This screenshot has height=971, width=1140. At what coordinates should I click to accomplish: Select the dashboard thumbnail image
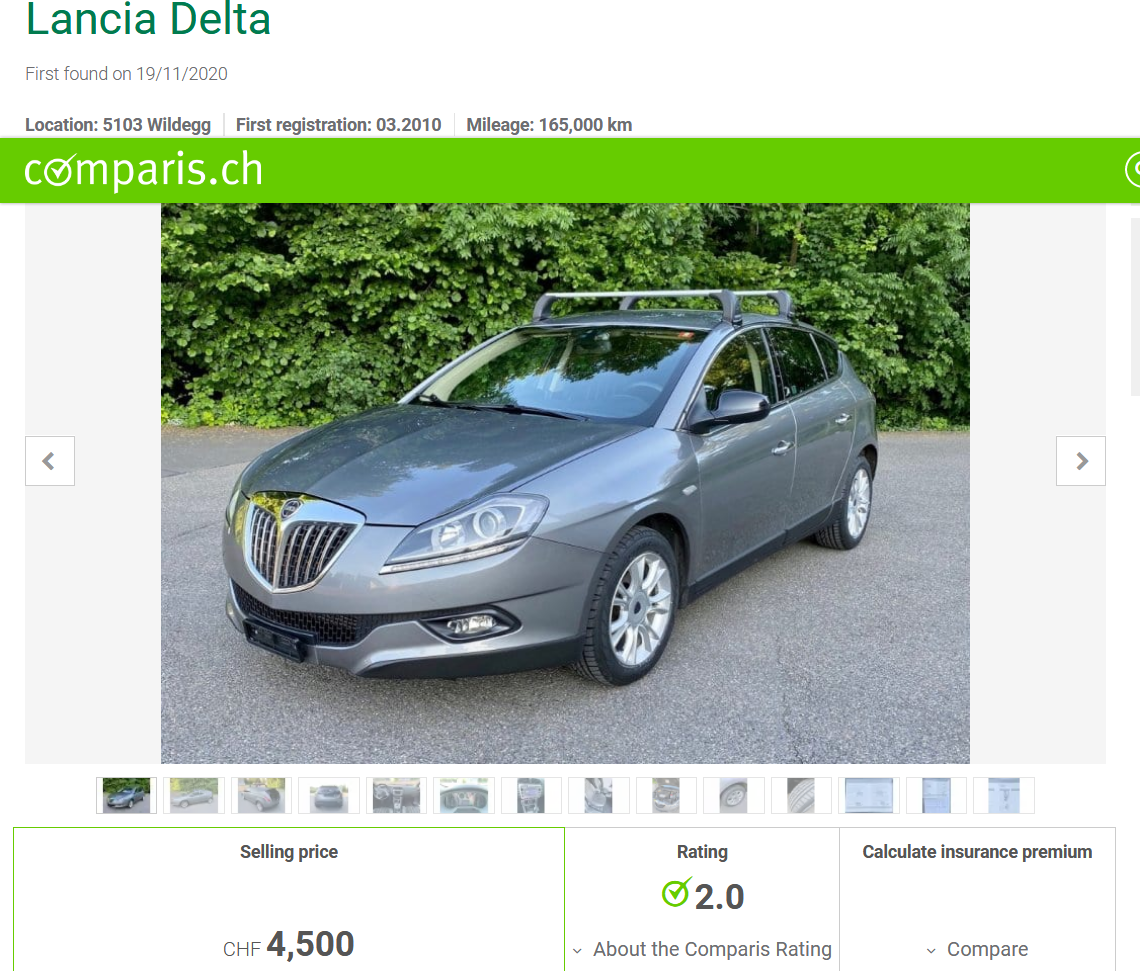(x=464, y=795)
